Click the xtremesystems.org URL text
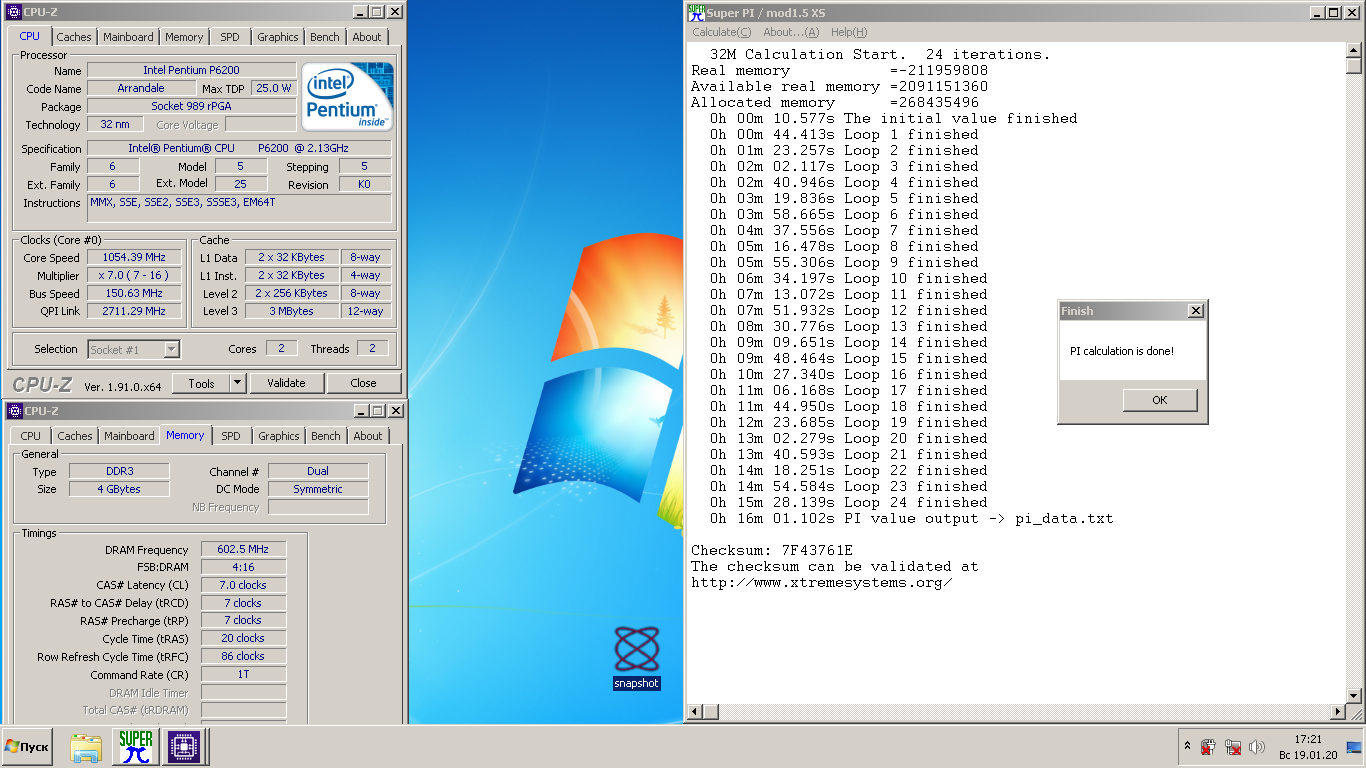The height and width of the screenshot is (768, 1366). pos(821,583)
